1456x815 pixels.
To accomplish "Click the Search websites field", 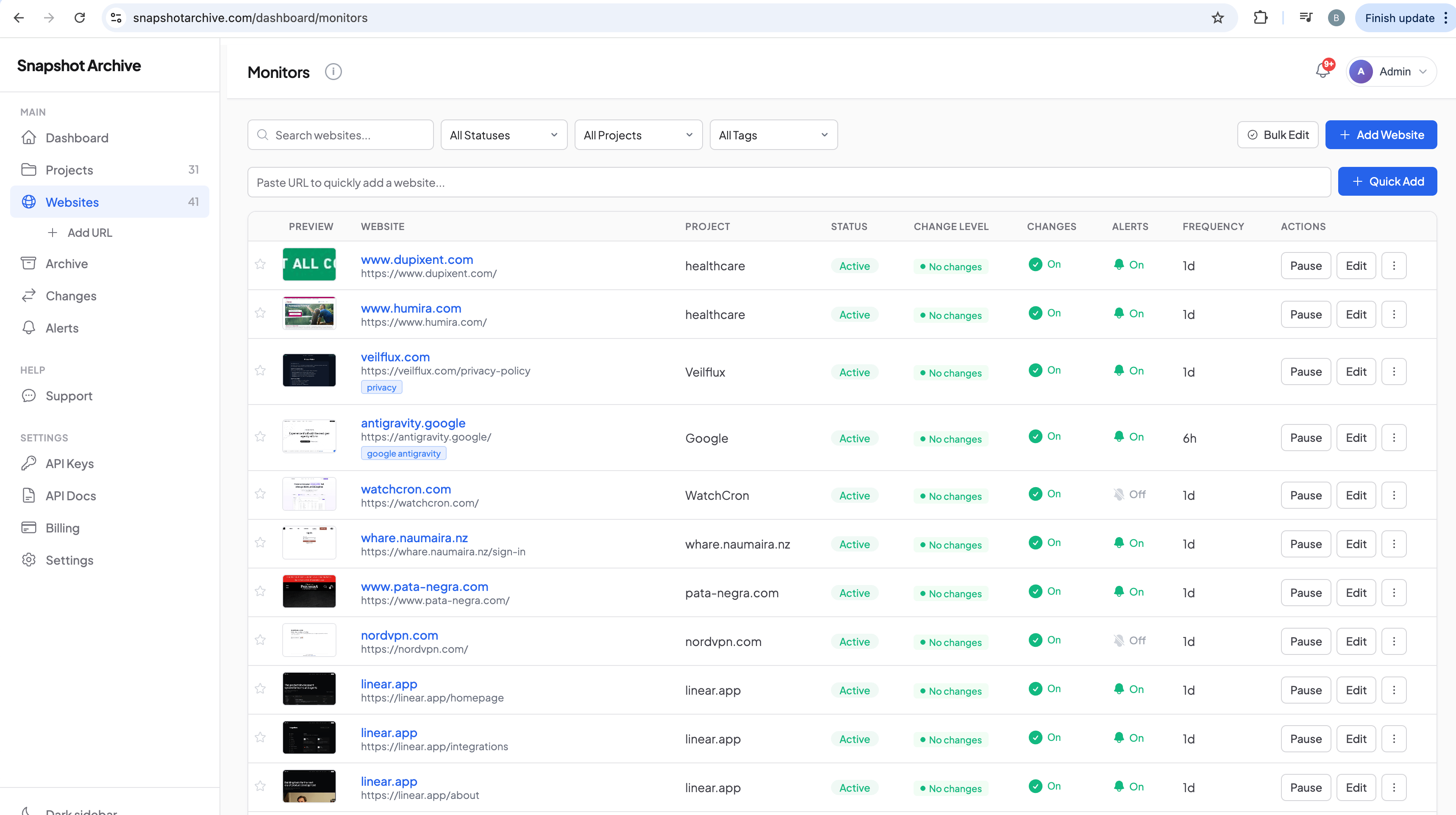I will [340, 135].
